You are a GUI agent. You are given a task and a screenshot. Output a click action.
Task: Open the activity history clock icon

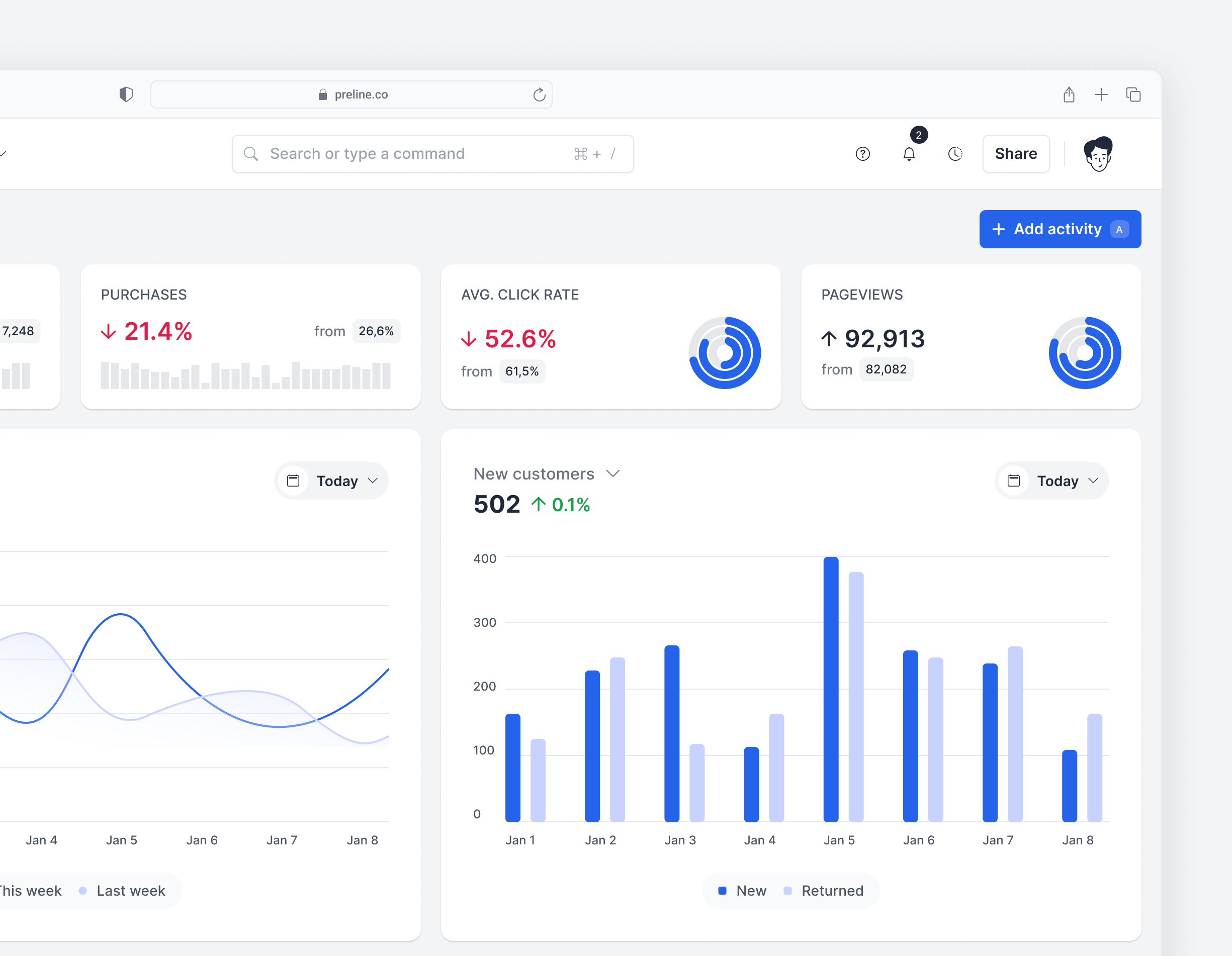tap(955, 153)
